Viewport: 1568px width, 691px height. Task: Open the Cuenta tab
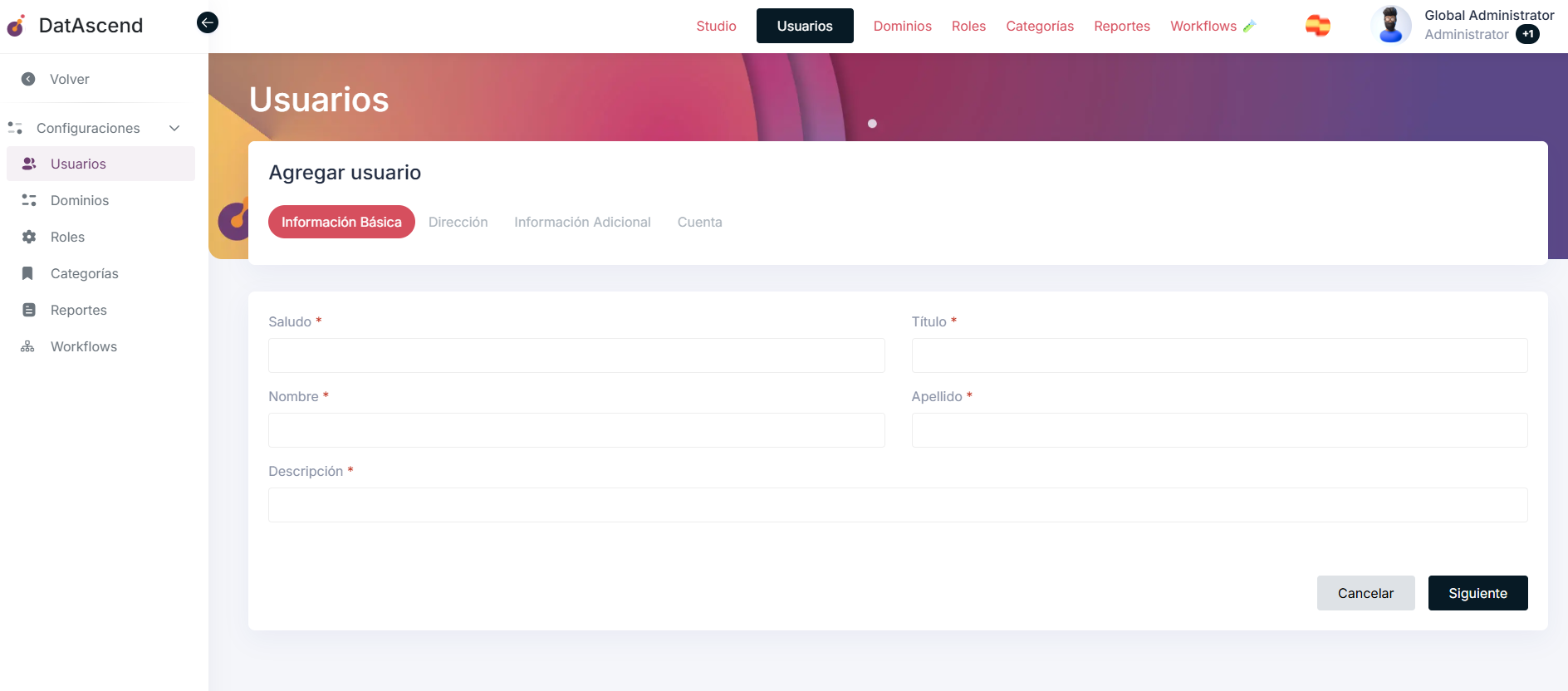699,222
